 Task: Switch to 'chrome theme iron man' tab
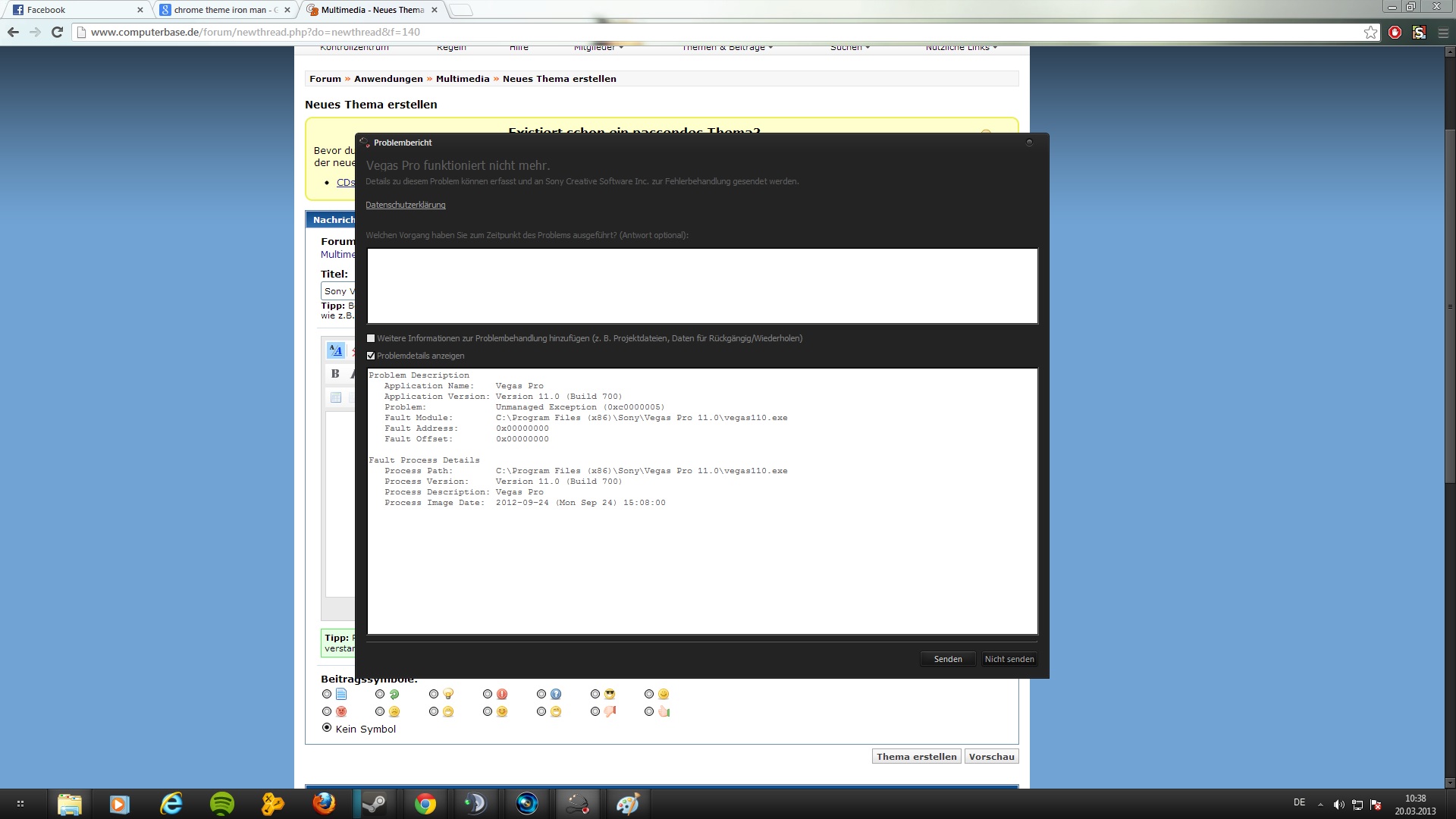220,10
